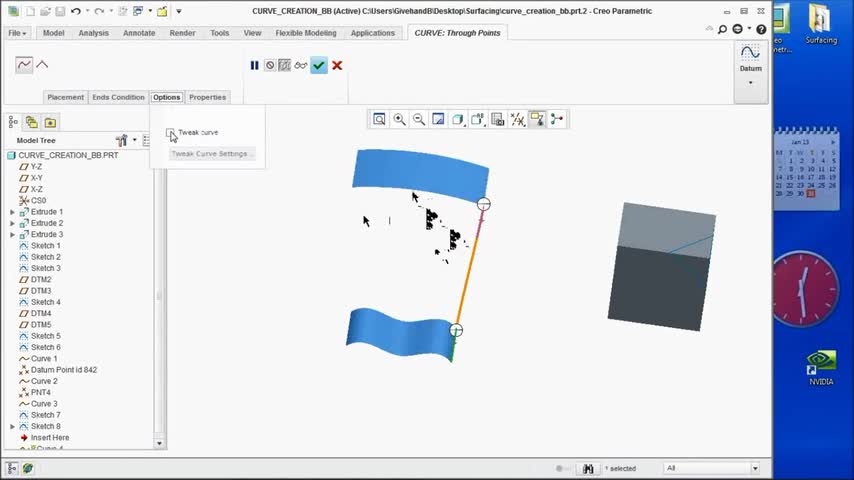Viewport: 854px width, 480px height.
Task: Open the NVIDIA desktop shortcut
Action: pos(821,368)
